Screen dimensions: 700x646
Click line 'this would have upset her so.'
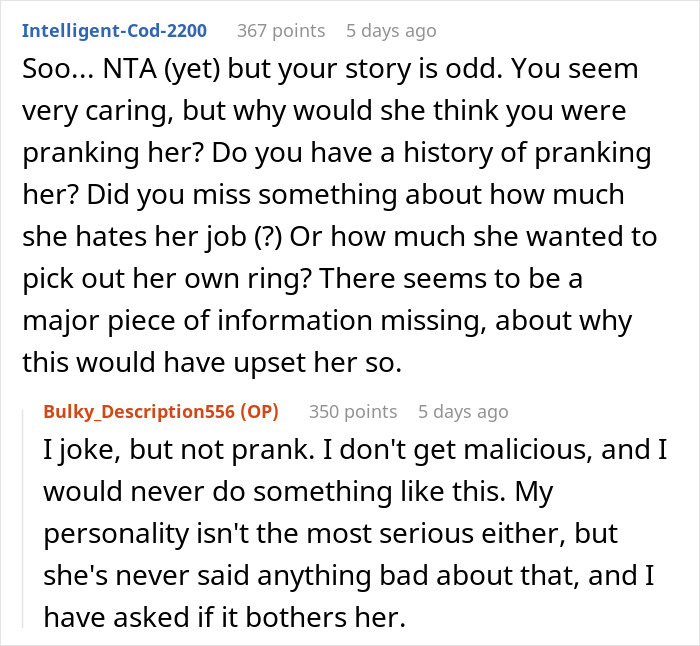pos(212,362)
